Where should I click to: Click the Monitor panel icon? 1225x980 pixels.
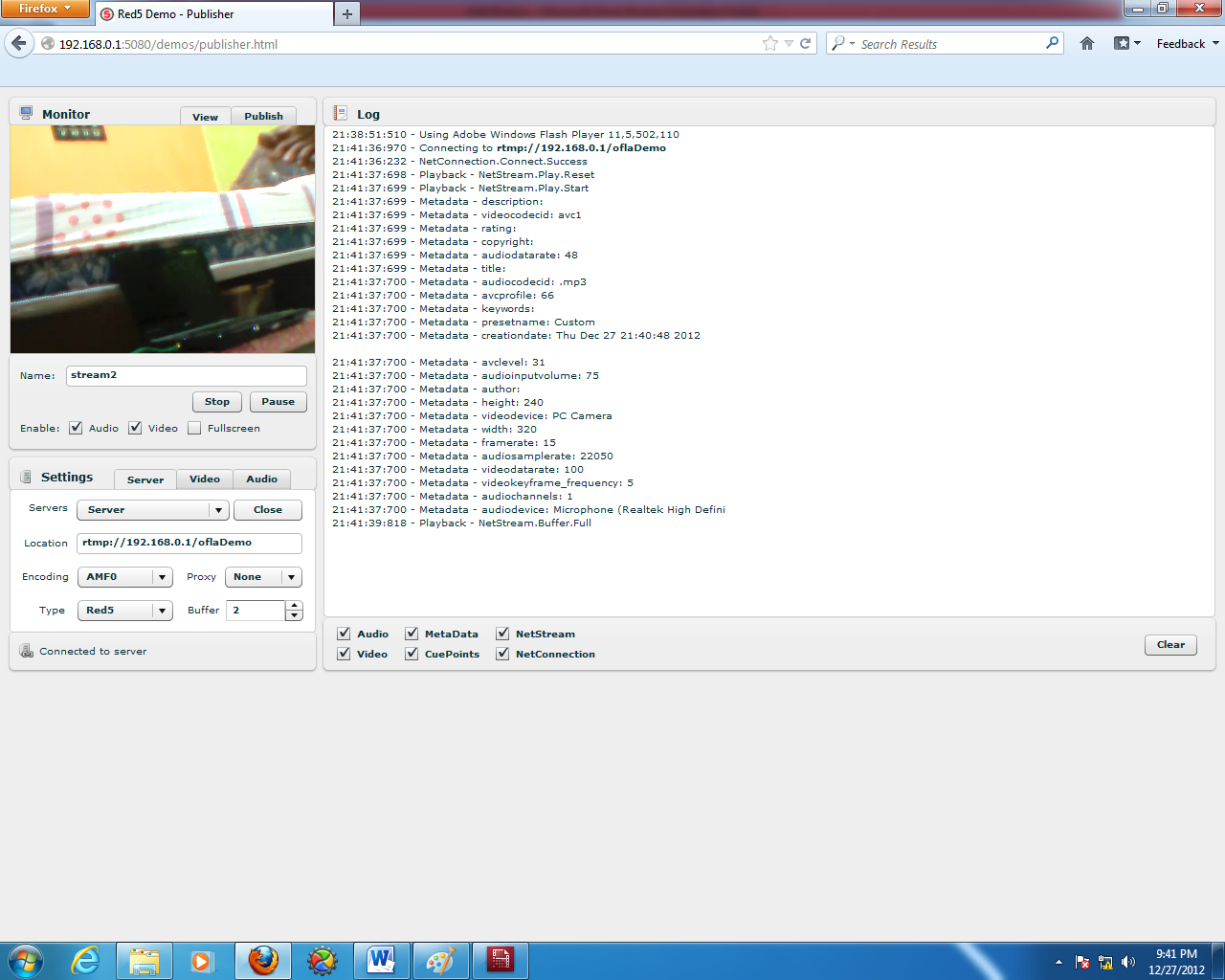click(x=24, y=113)
